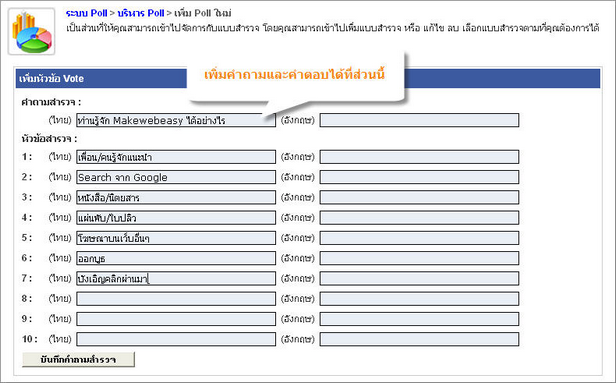Click English field for option 2

coord(419,177)
